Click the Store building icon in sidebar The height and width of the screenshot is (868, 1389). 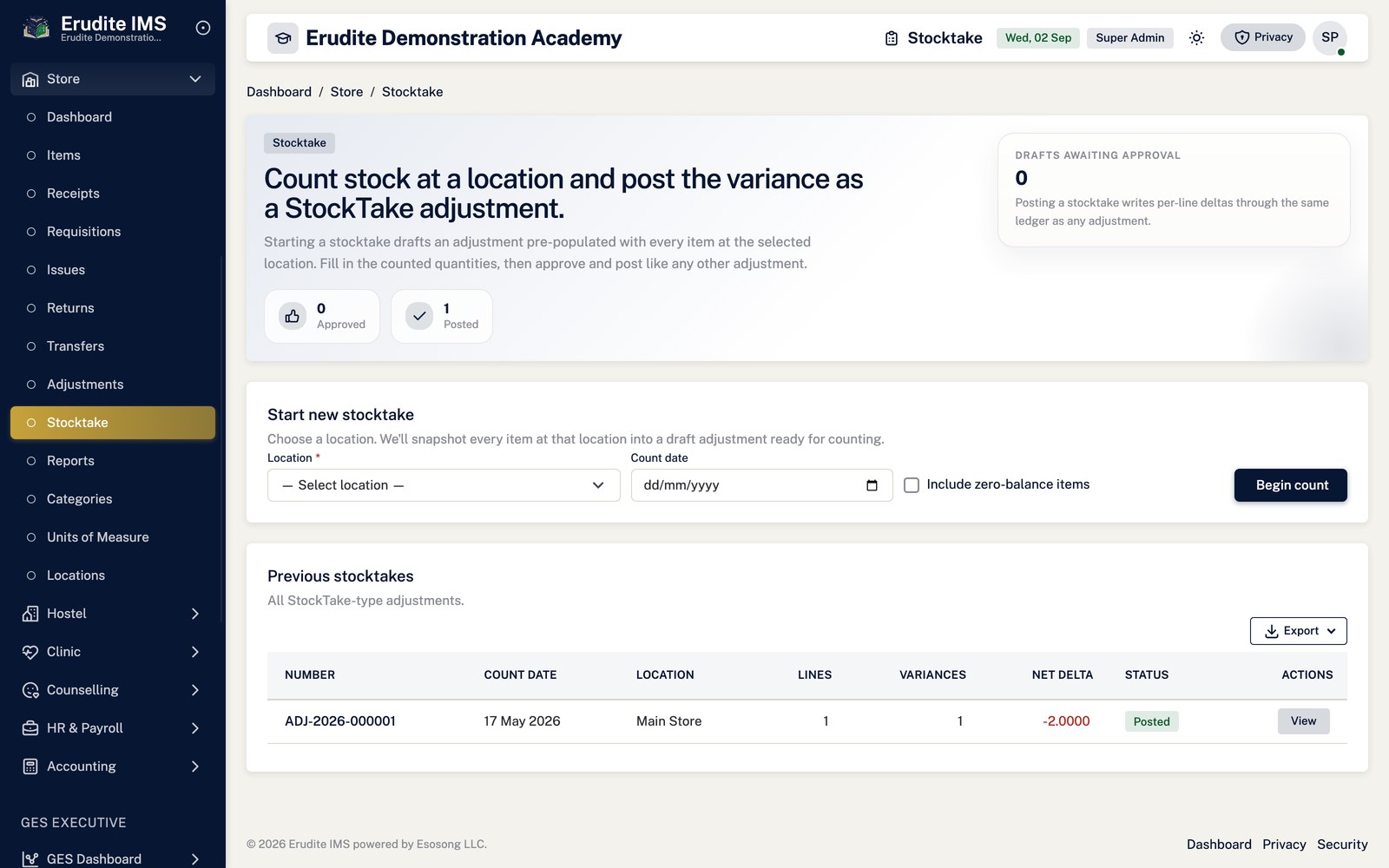[x=30, y=80]
